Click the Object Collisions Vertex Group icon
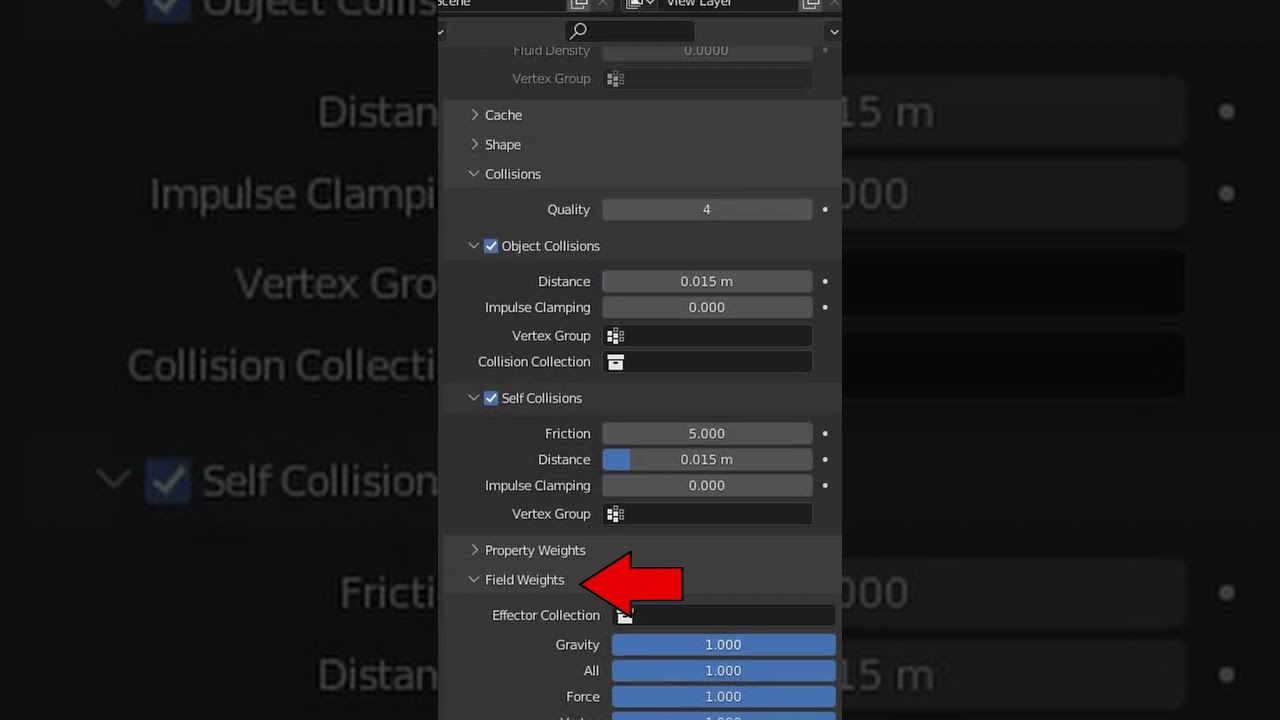Viewport: 1280px width, 720px height. [616, 336]
